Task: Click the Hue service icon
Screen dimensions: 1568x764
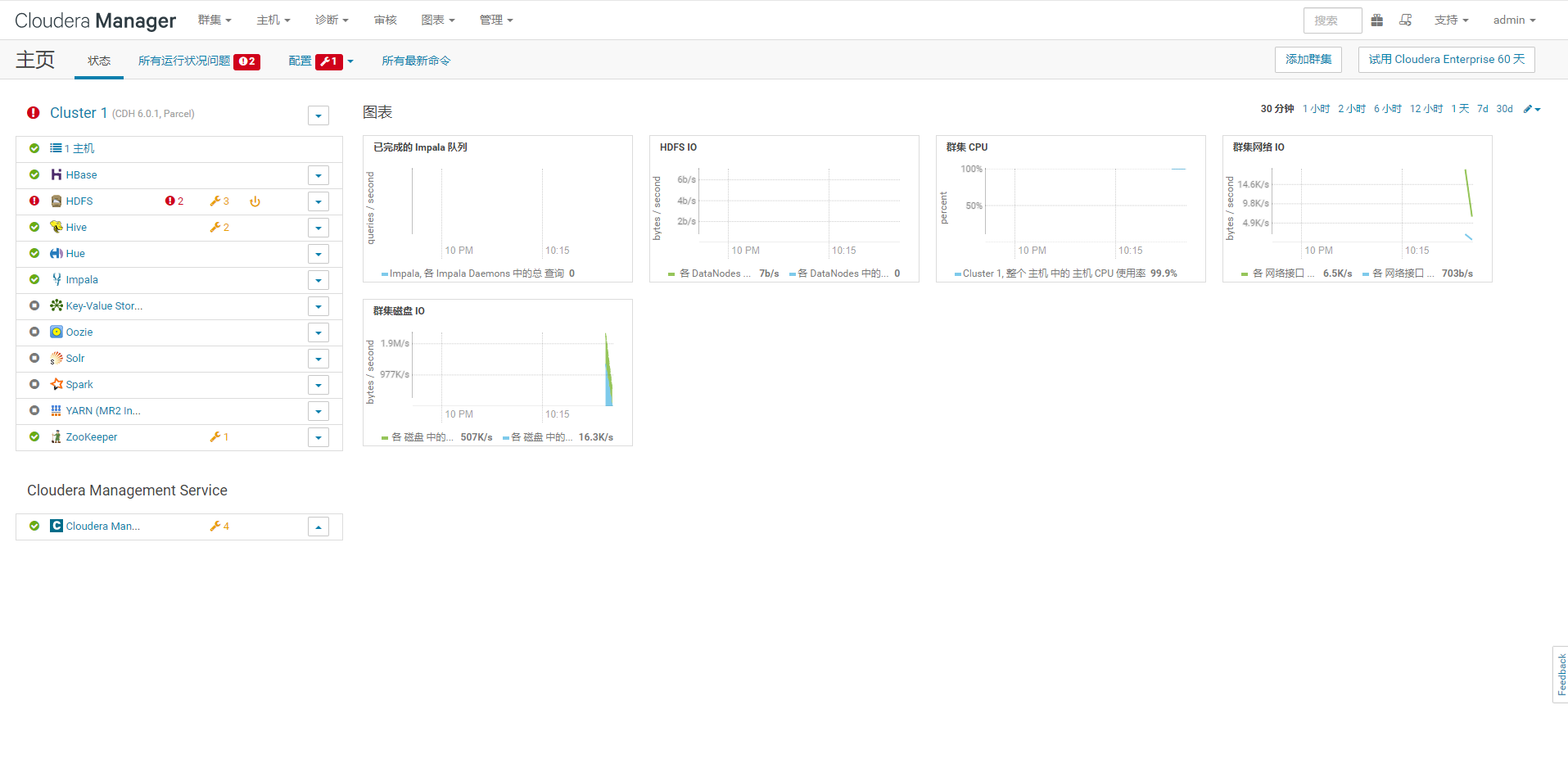Action: [x=56, y=253]
